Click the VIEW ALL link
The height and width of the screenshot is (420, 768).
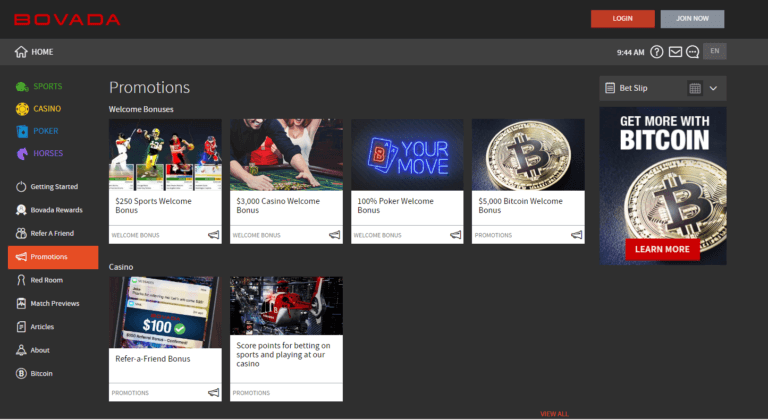554,414
